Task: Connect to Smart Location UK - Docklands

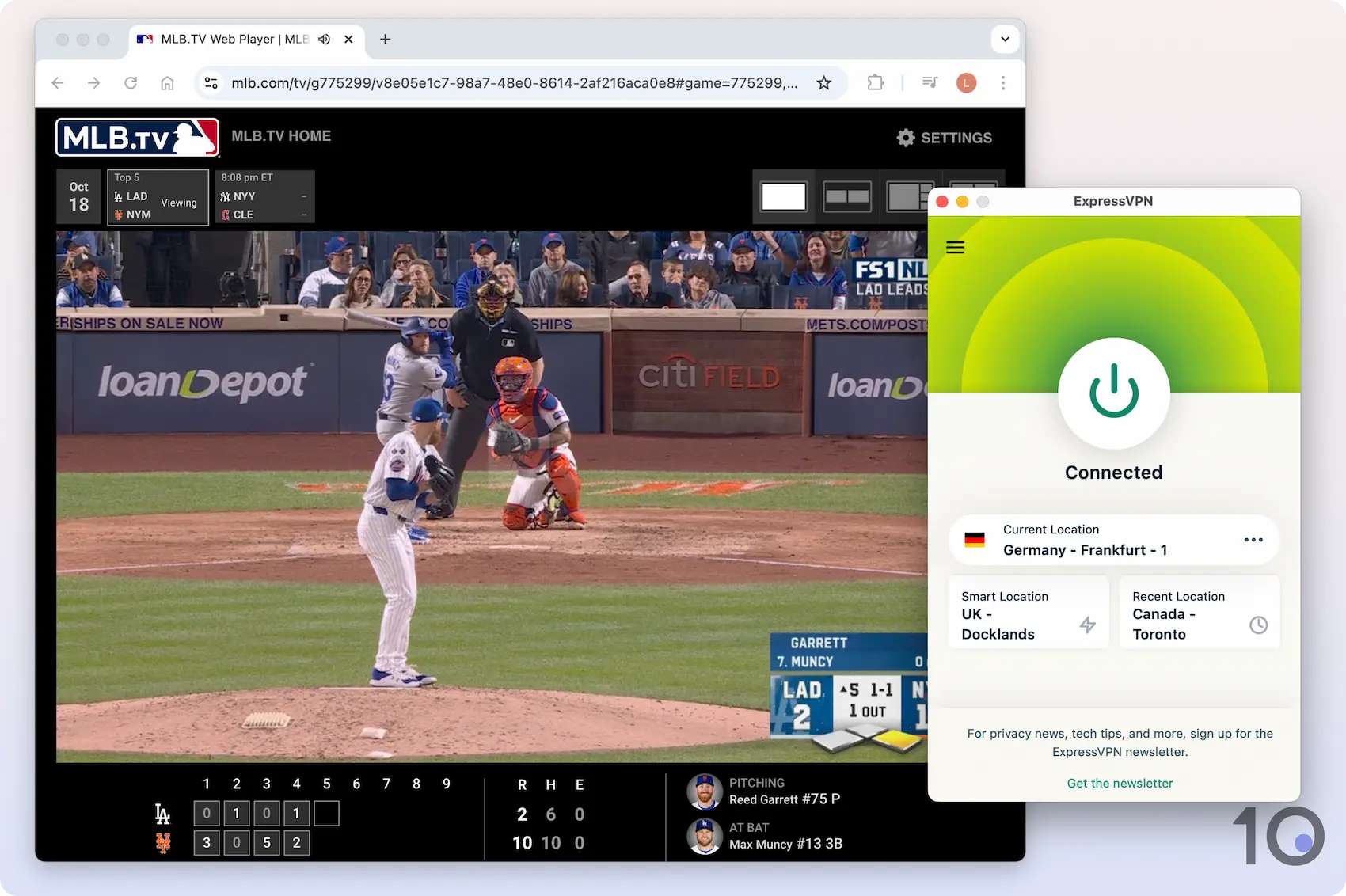Action: tap(1029, 613)
